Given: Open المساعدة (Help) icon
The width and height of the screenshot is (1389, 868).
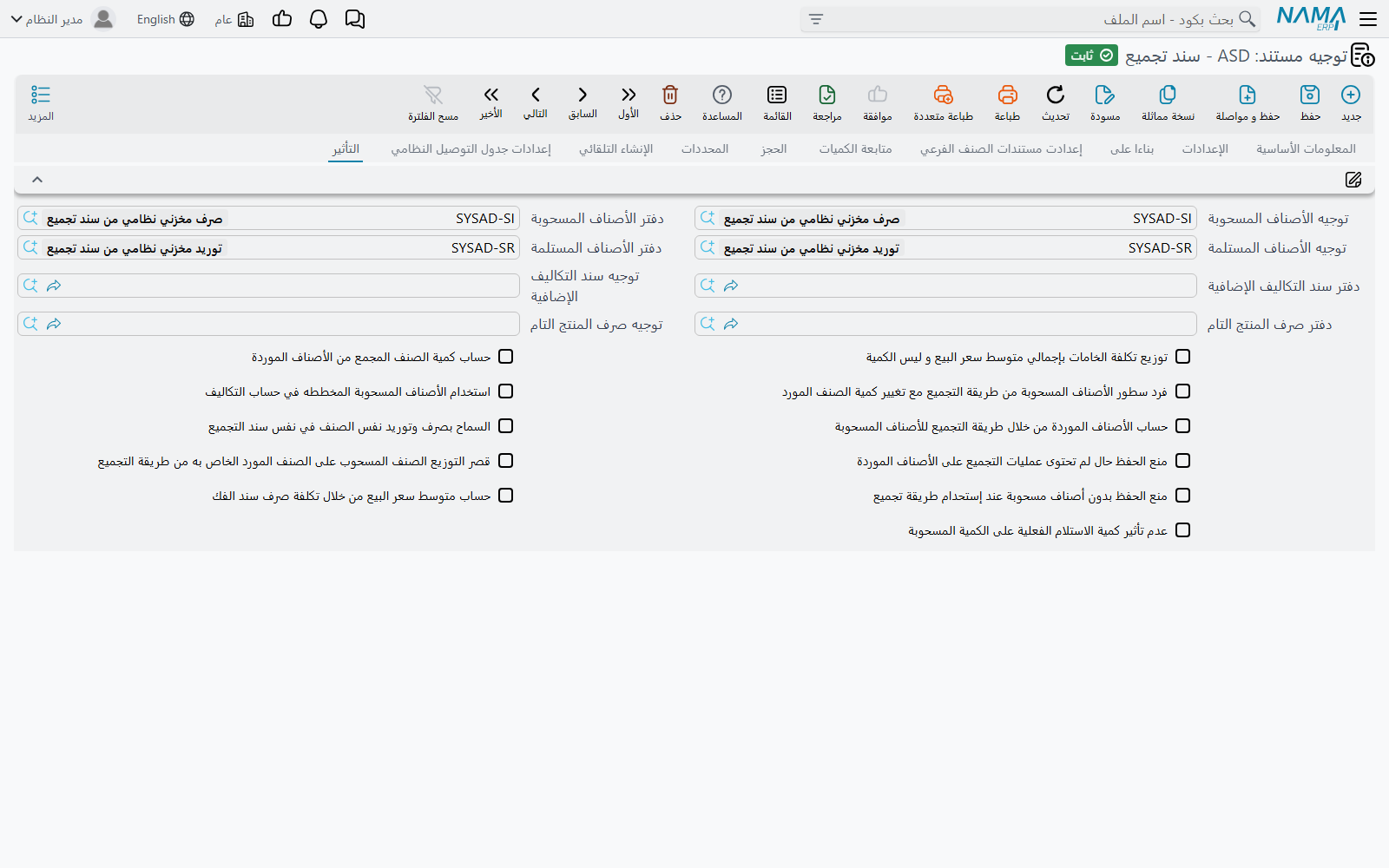Looking at the screenshot, I should click(722, 95).
